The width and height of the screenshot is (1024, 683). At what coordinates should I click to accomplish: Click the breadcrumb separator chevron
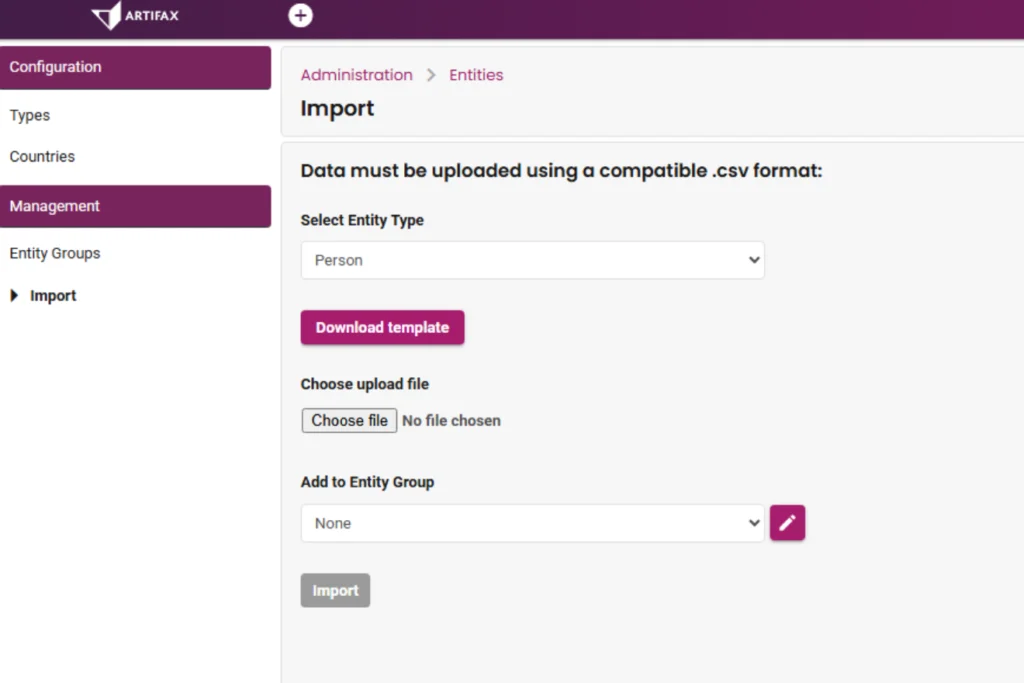(430, 74)
